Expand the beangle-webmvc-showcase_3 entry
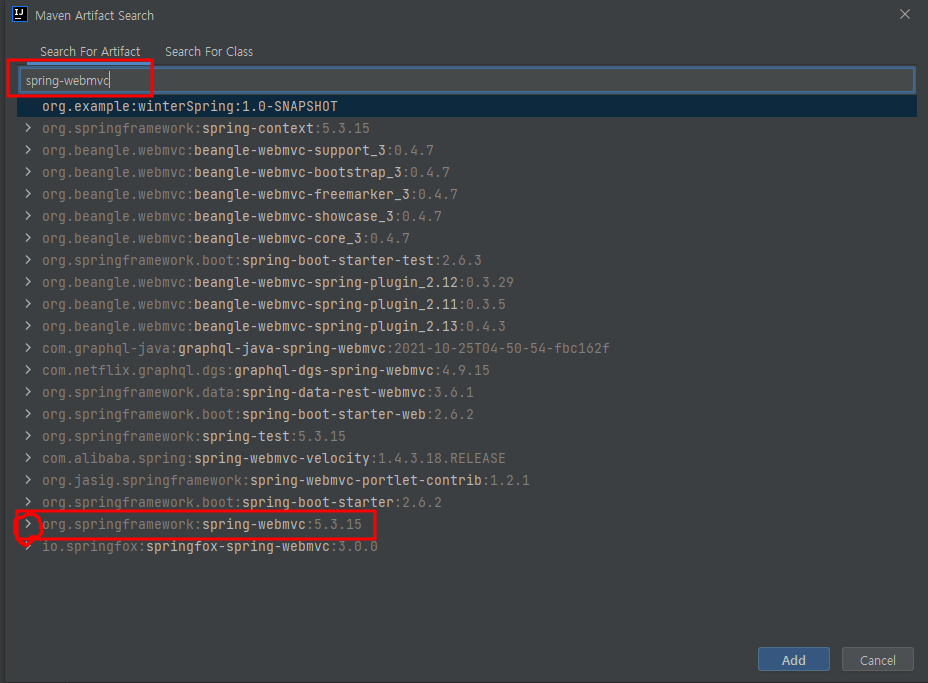Viewport: 928px width, 683px height. 28,215
